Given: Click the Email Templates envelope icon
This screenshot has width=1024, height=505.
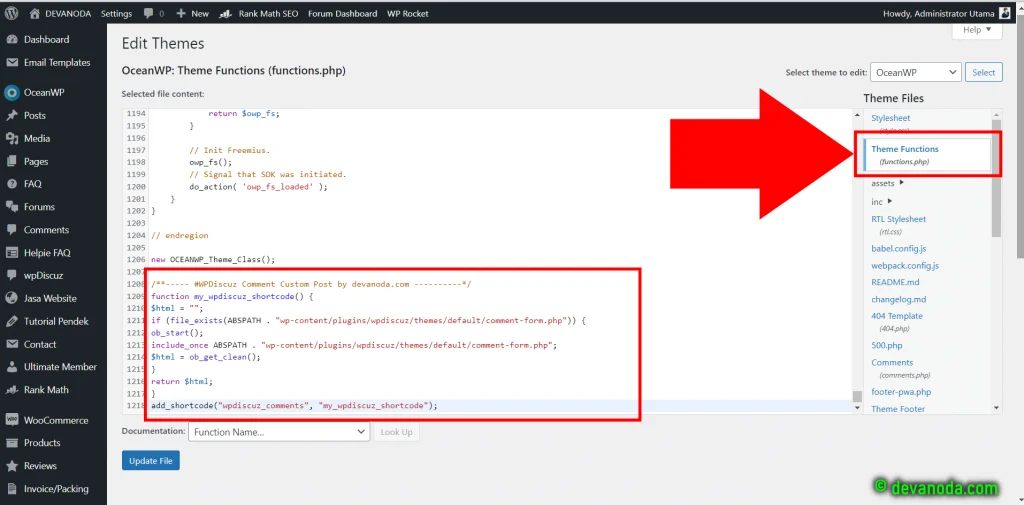Looking at the screenshot, I should coord(11,63).
